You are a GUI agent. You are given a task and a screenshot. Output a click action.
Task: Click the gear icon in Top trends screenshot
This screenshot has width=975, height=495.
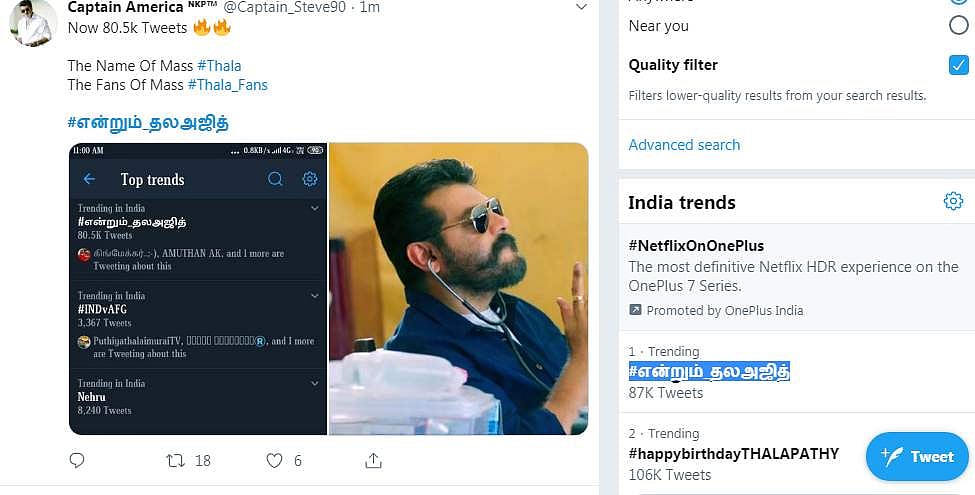[x=310, y=179]
